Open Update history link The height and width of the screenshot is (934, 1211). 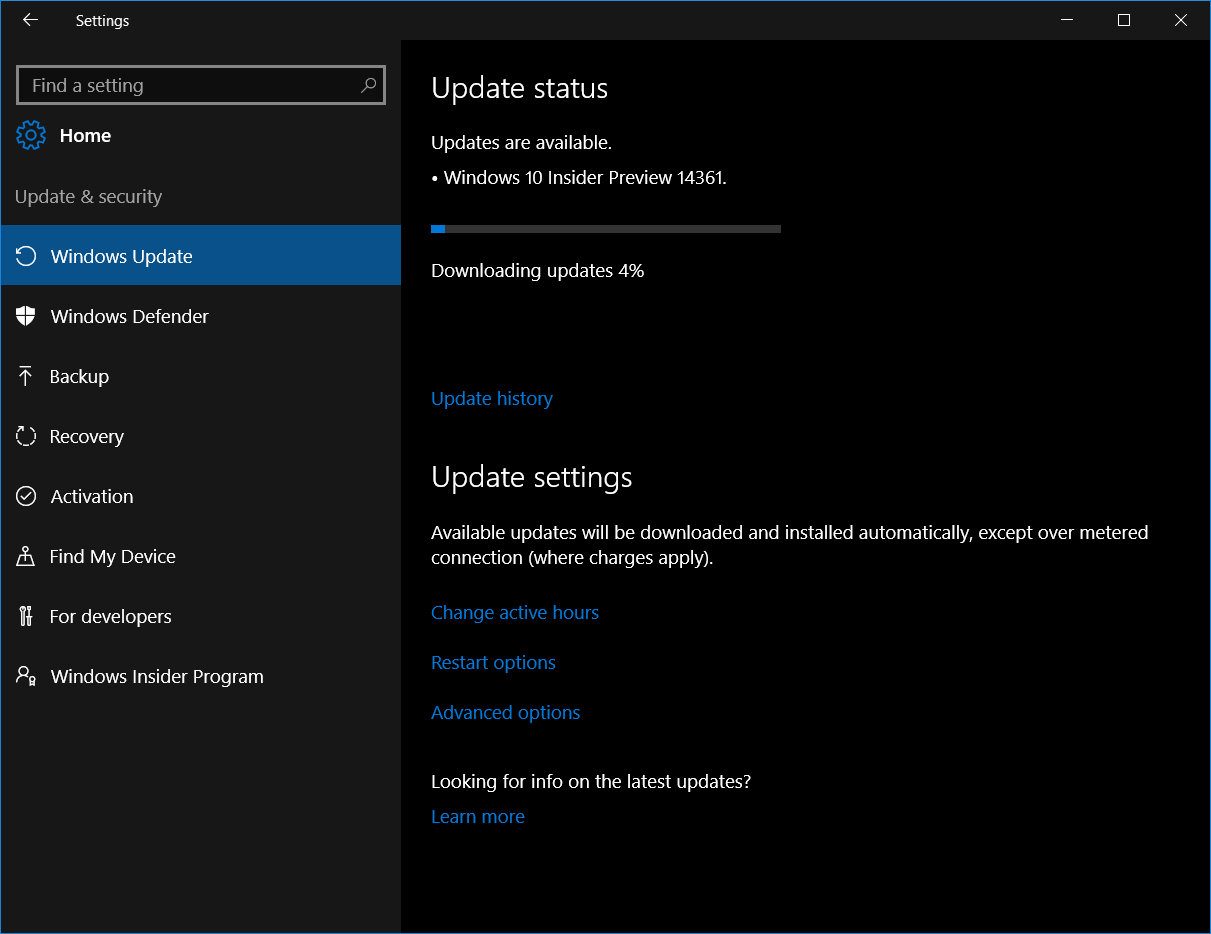pyautogui.click(x=491, y=398)
